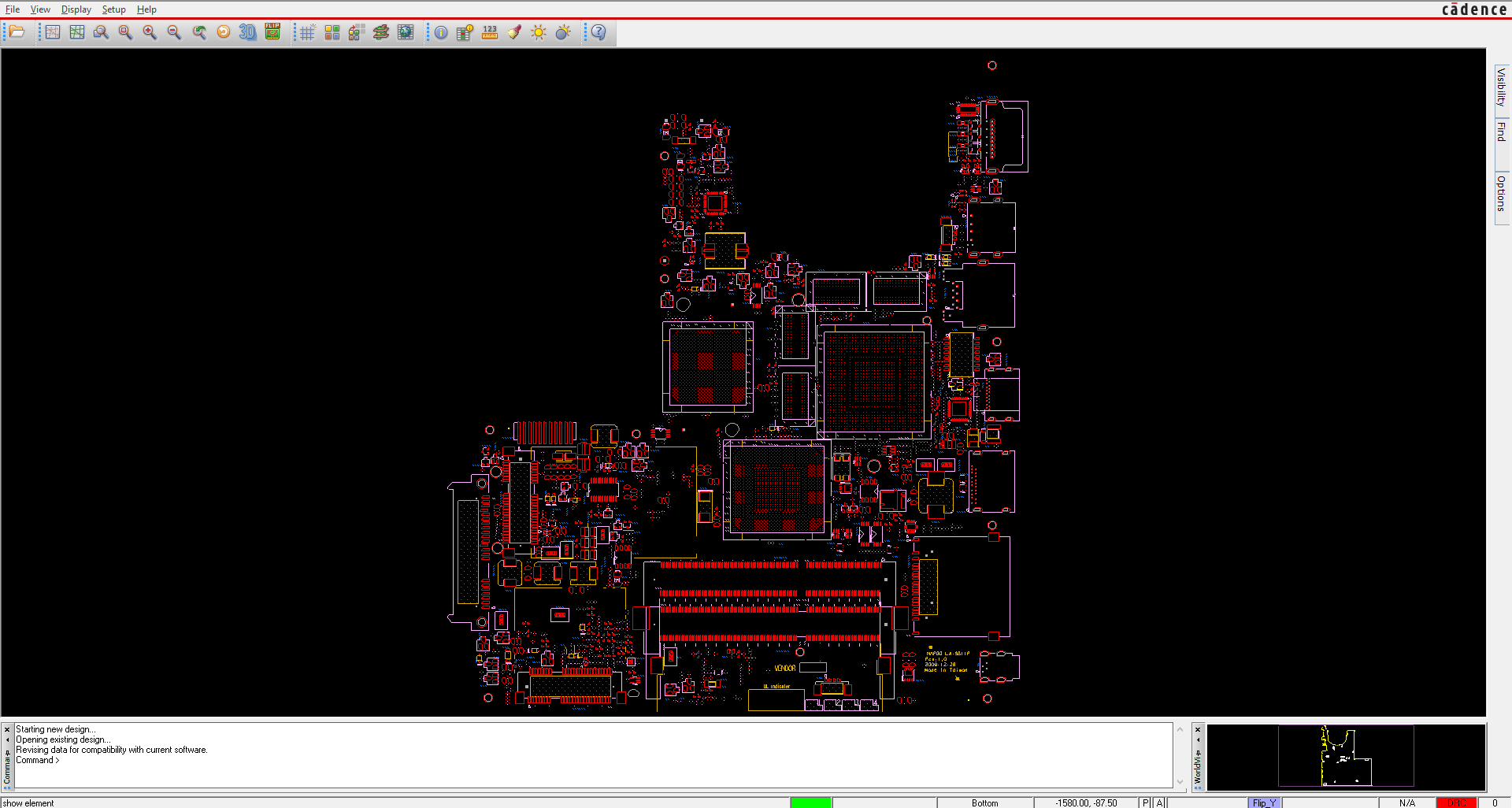The width and height of the screenshot is (1512, 808).
Task: Click in the Command prompt line
Action: click(592, 760)
